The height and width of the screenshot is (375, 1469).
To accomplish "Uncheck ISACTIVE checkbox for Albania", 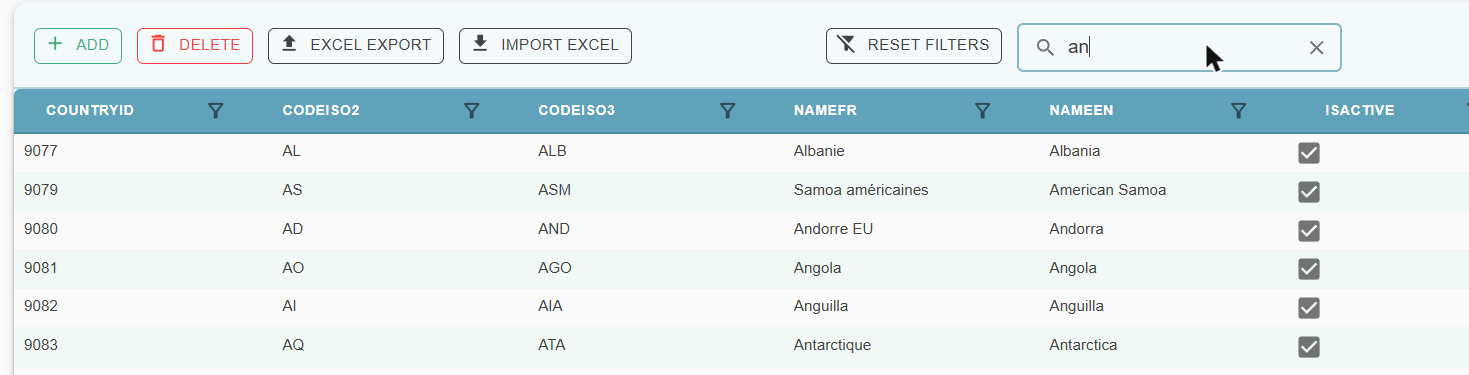I will (1308, 153).
